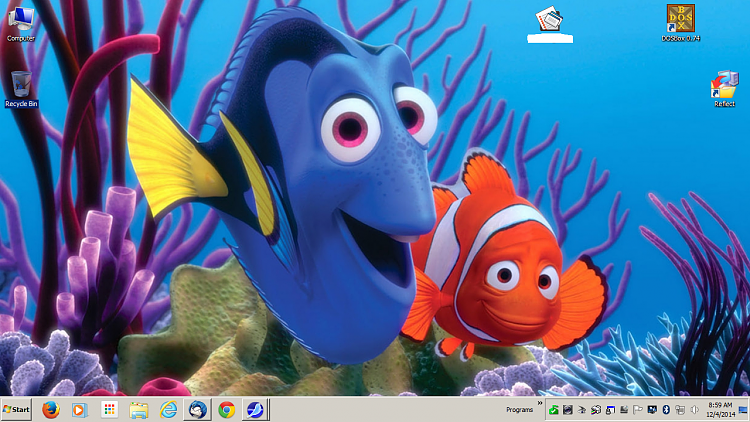The width and height of the screenshot is (750, 422).
Task: Expand the Programs toolbar chevron
Action: (540, 403)
